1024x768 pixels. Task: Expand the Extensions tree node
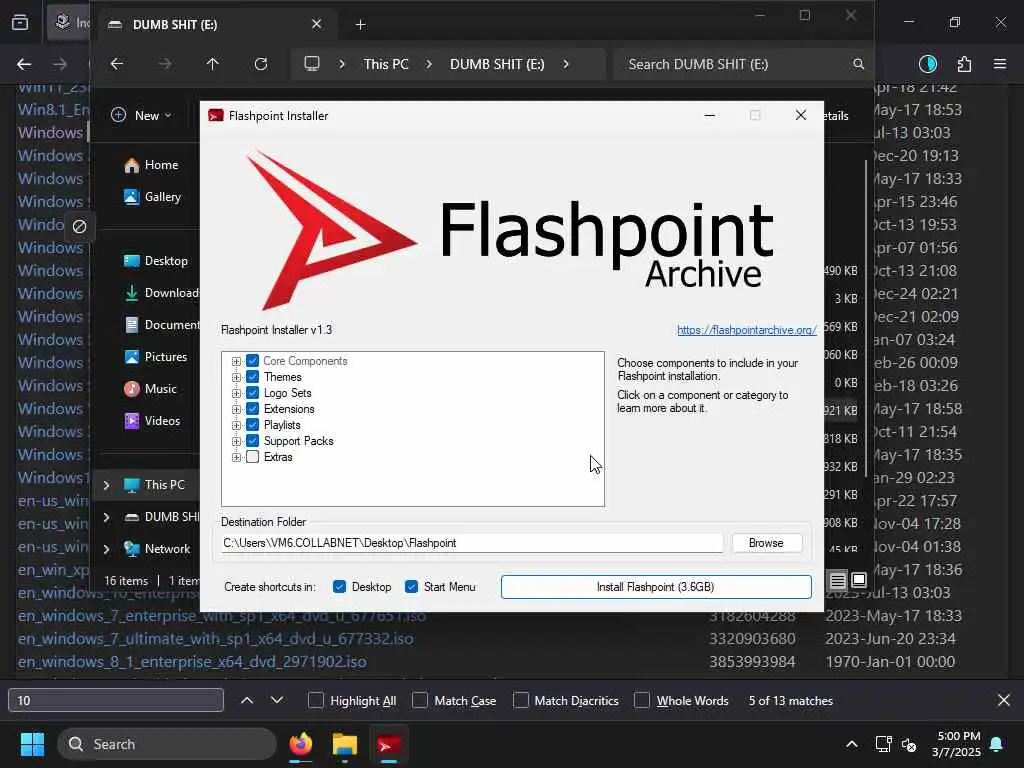pyautogui.click(x=236, y=409)
